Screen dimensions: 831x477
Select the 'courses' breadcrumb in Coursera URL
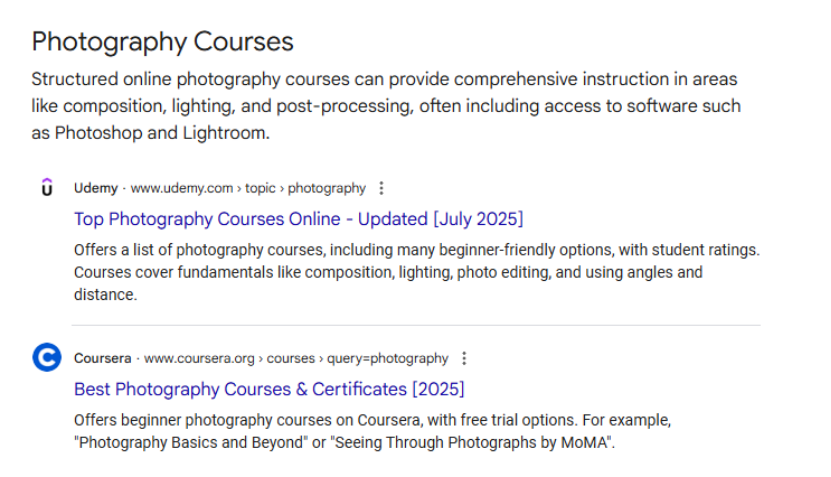291,358
